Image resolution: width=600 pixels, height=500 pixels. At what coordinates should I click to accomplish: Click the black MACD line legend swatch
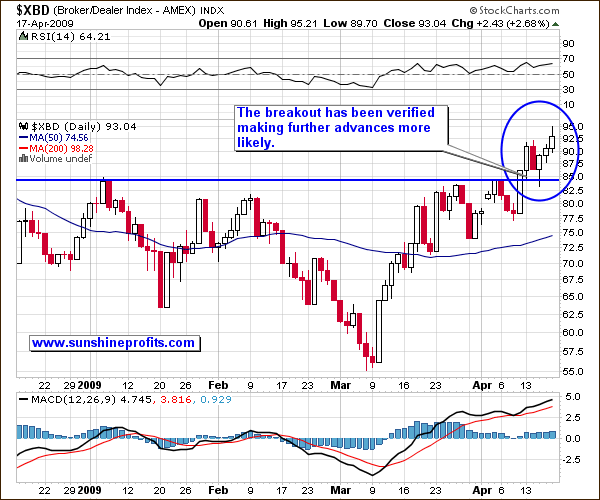click(x=23, y=399)
